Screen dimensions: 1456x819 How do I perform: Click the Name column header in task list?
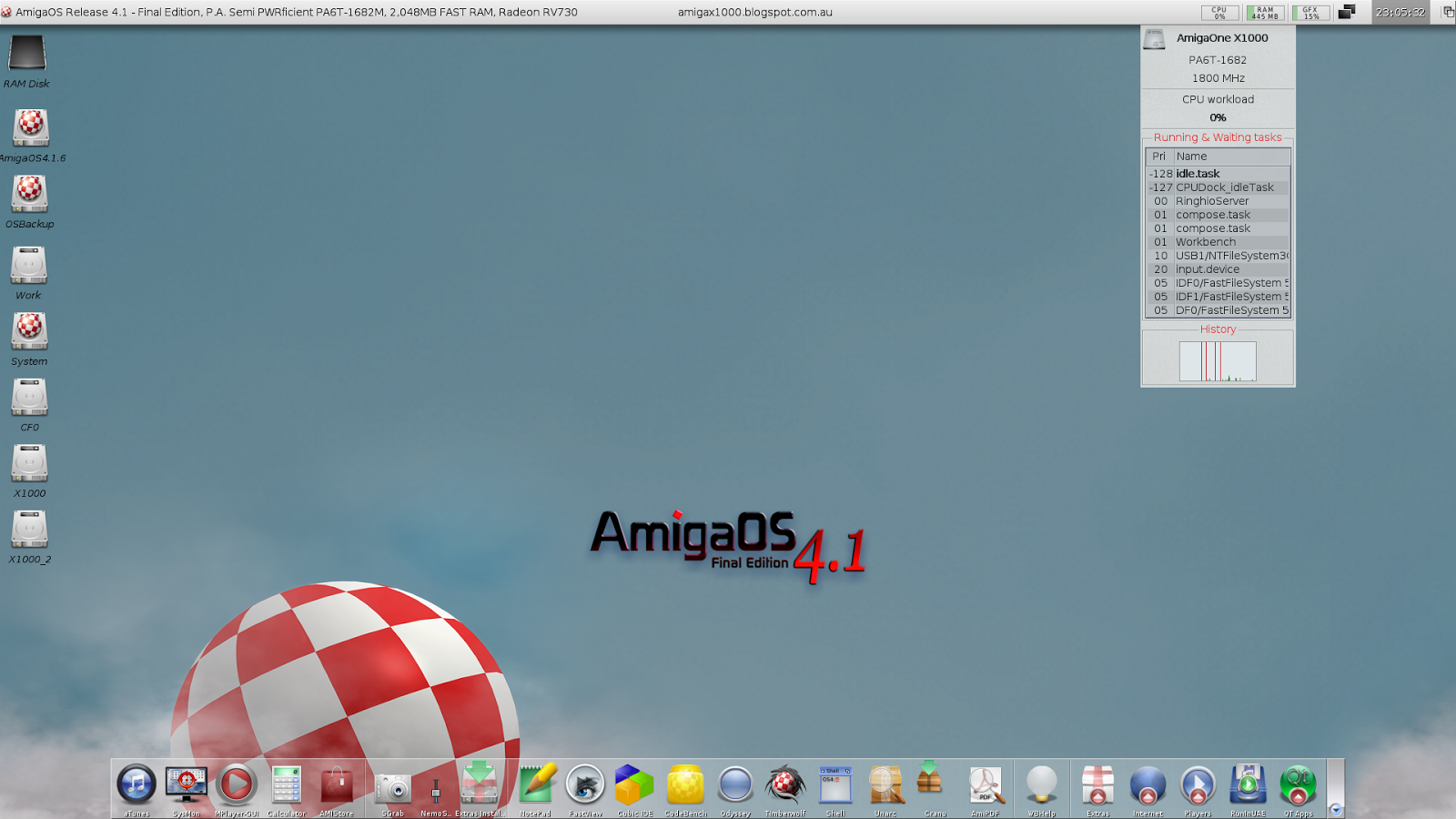[x=1230, y=157]
